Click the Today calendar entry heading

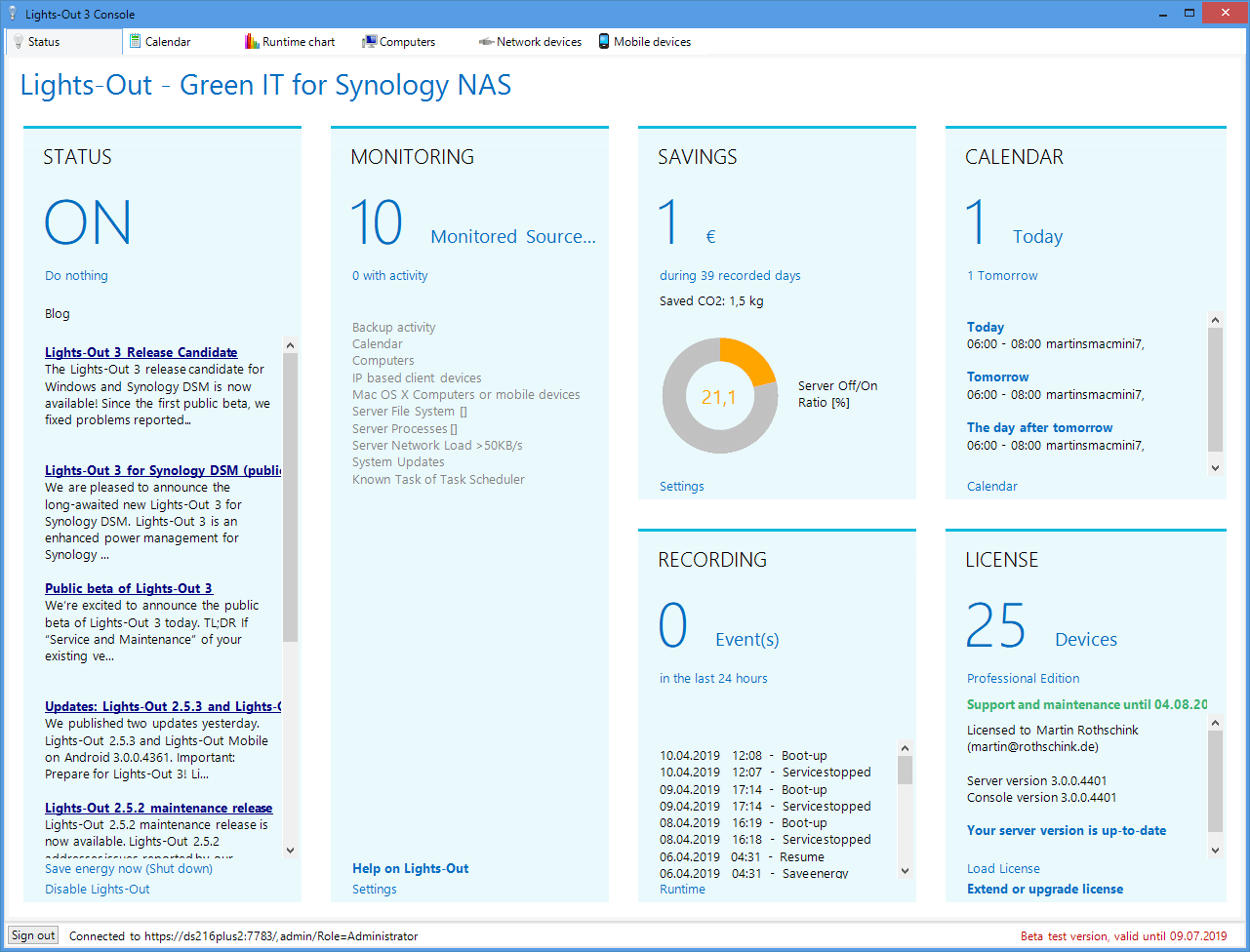[x=986, y=327]
